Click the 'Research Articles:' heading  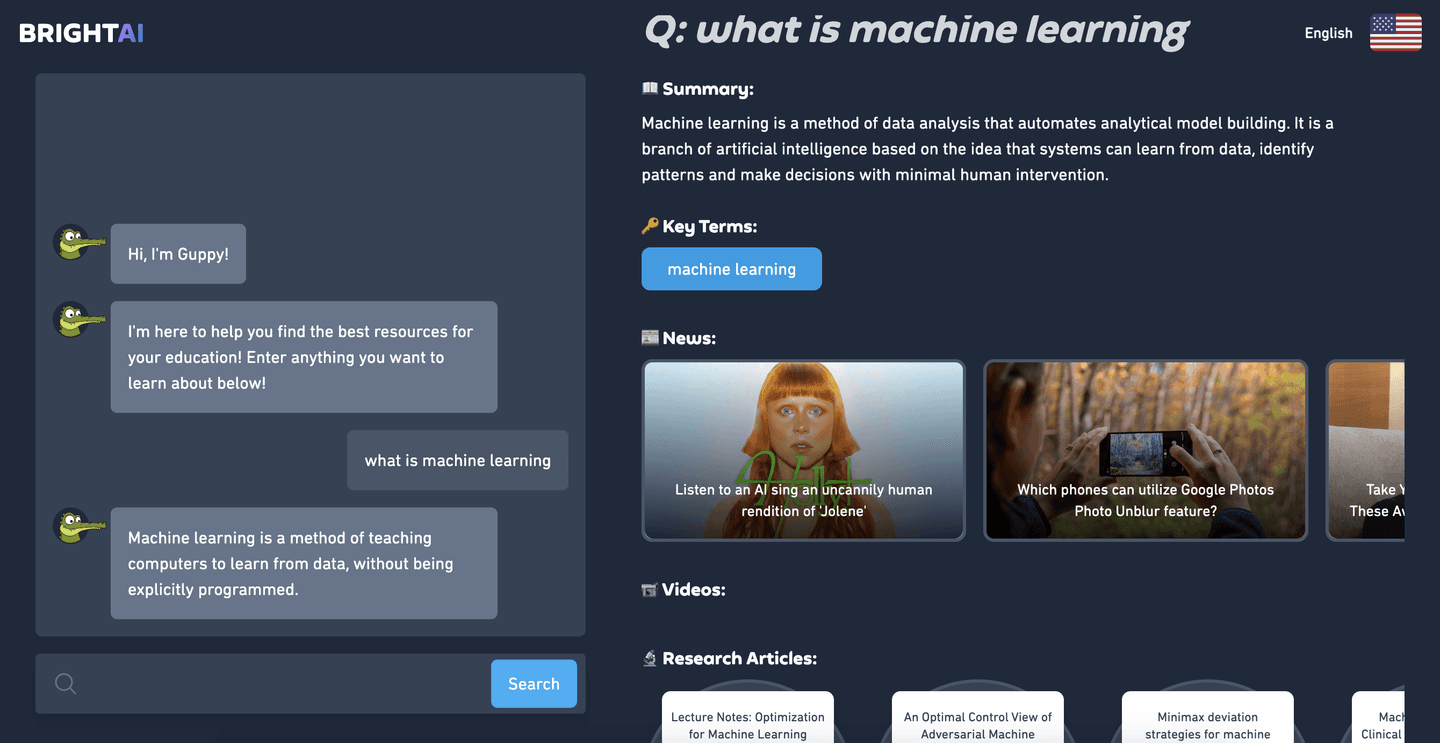740,658
